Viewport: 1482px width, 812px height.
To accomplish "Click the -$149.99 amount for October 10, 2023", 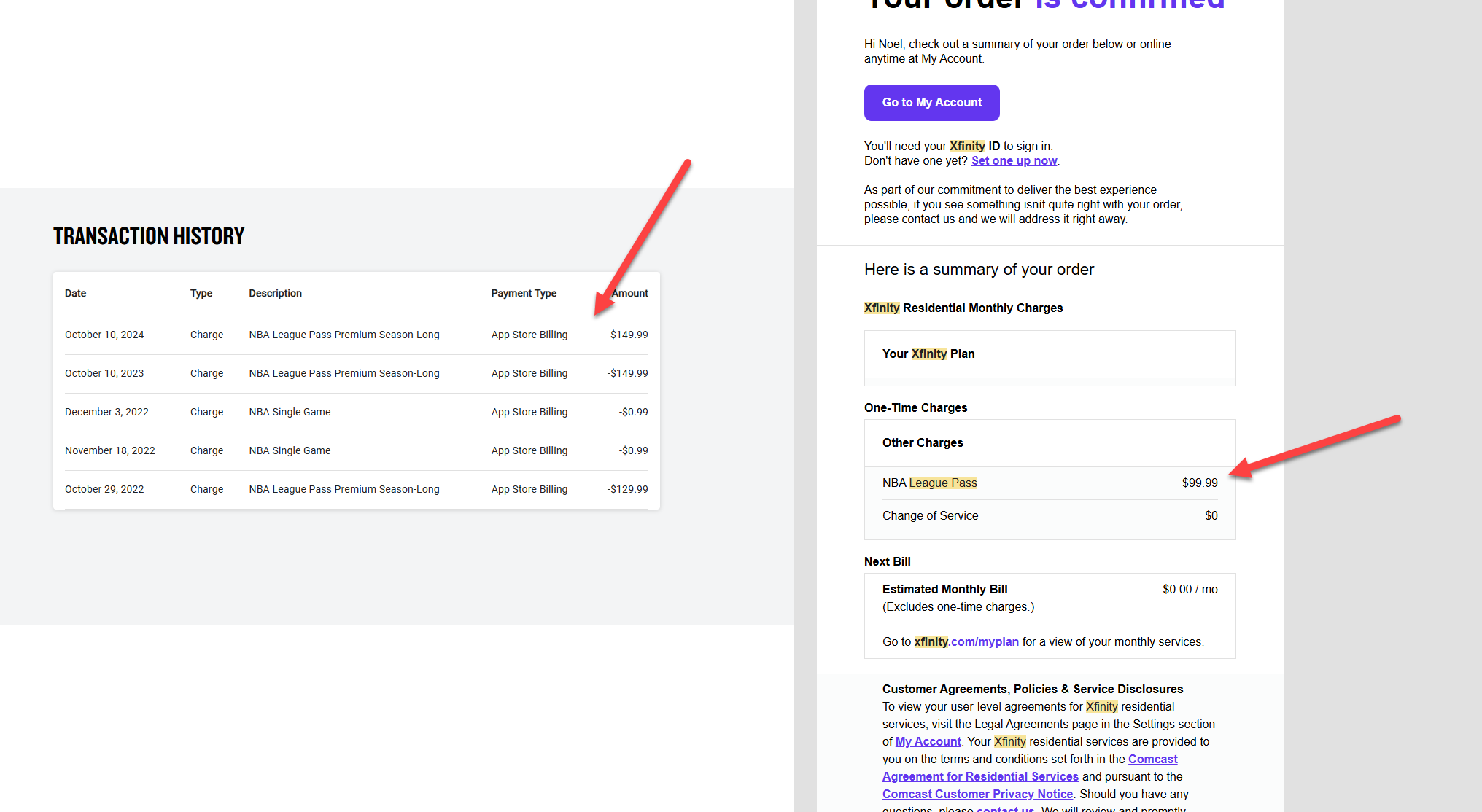I will 627,373.
